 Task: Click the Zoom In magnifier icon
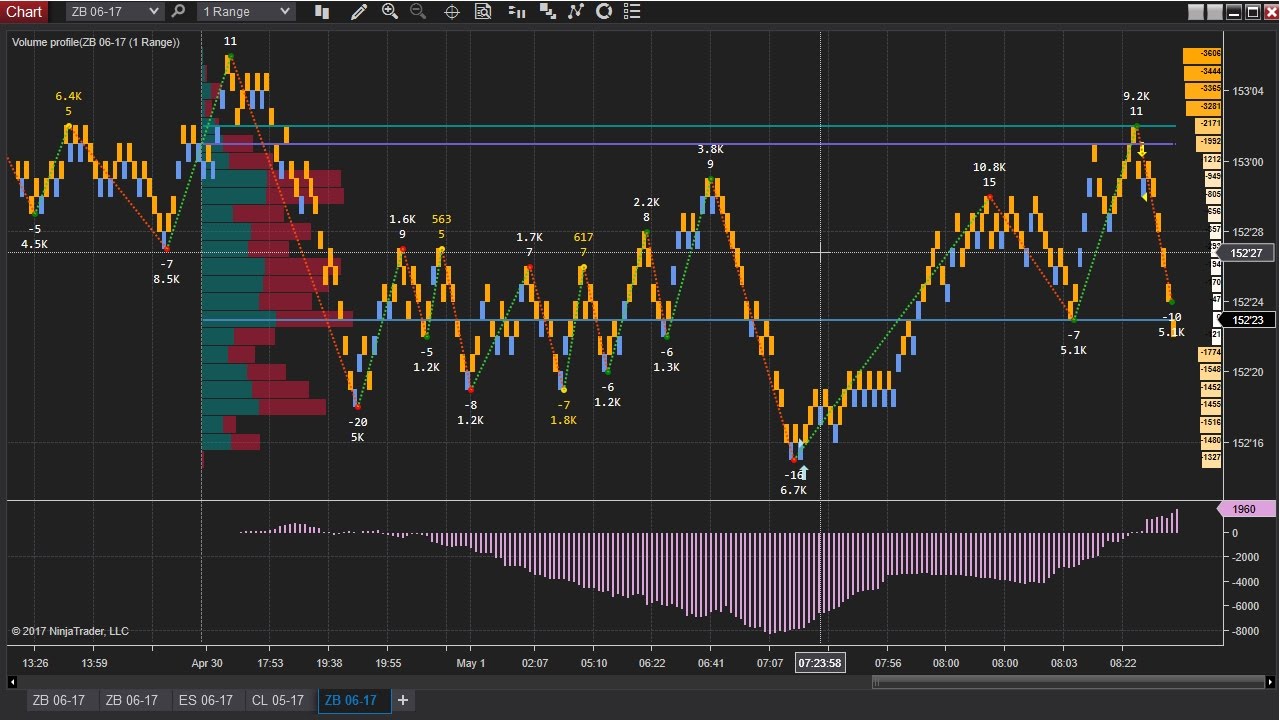[x=390, y=11]
